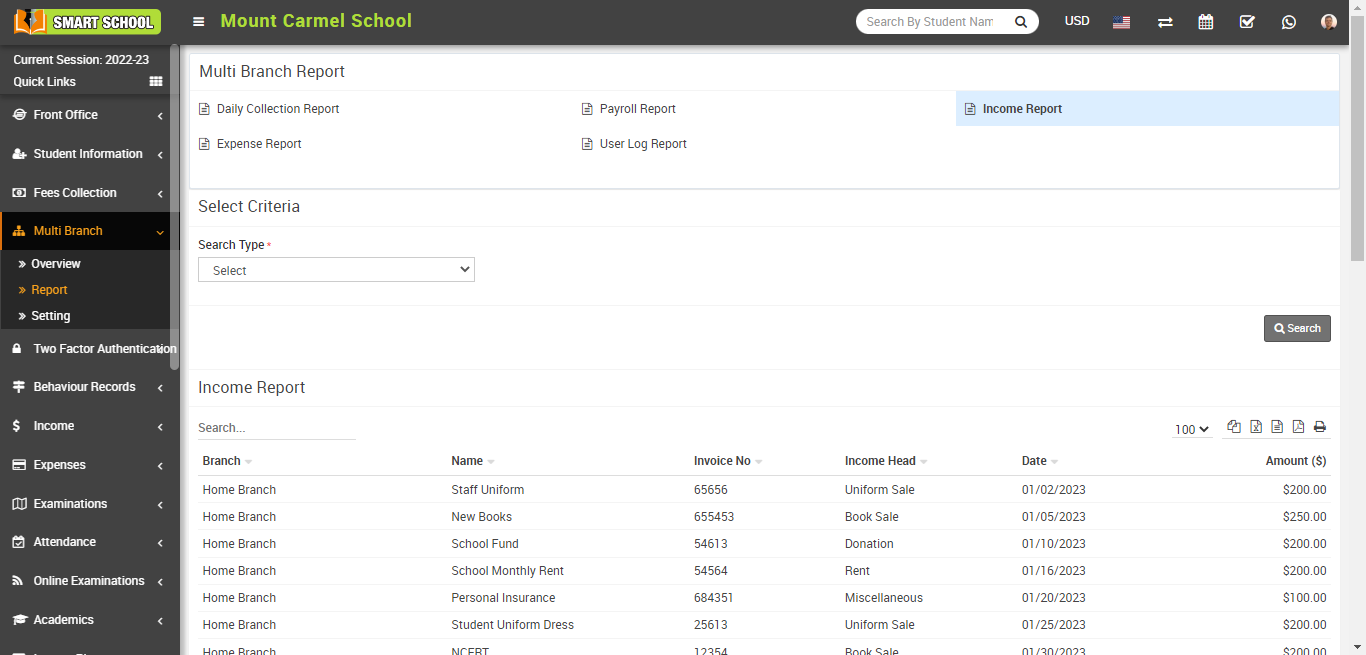This screenshot has width=1366, height=655.
Task: Copy the income report table to clipboard
Action: [x=1234, y=427]
